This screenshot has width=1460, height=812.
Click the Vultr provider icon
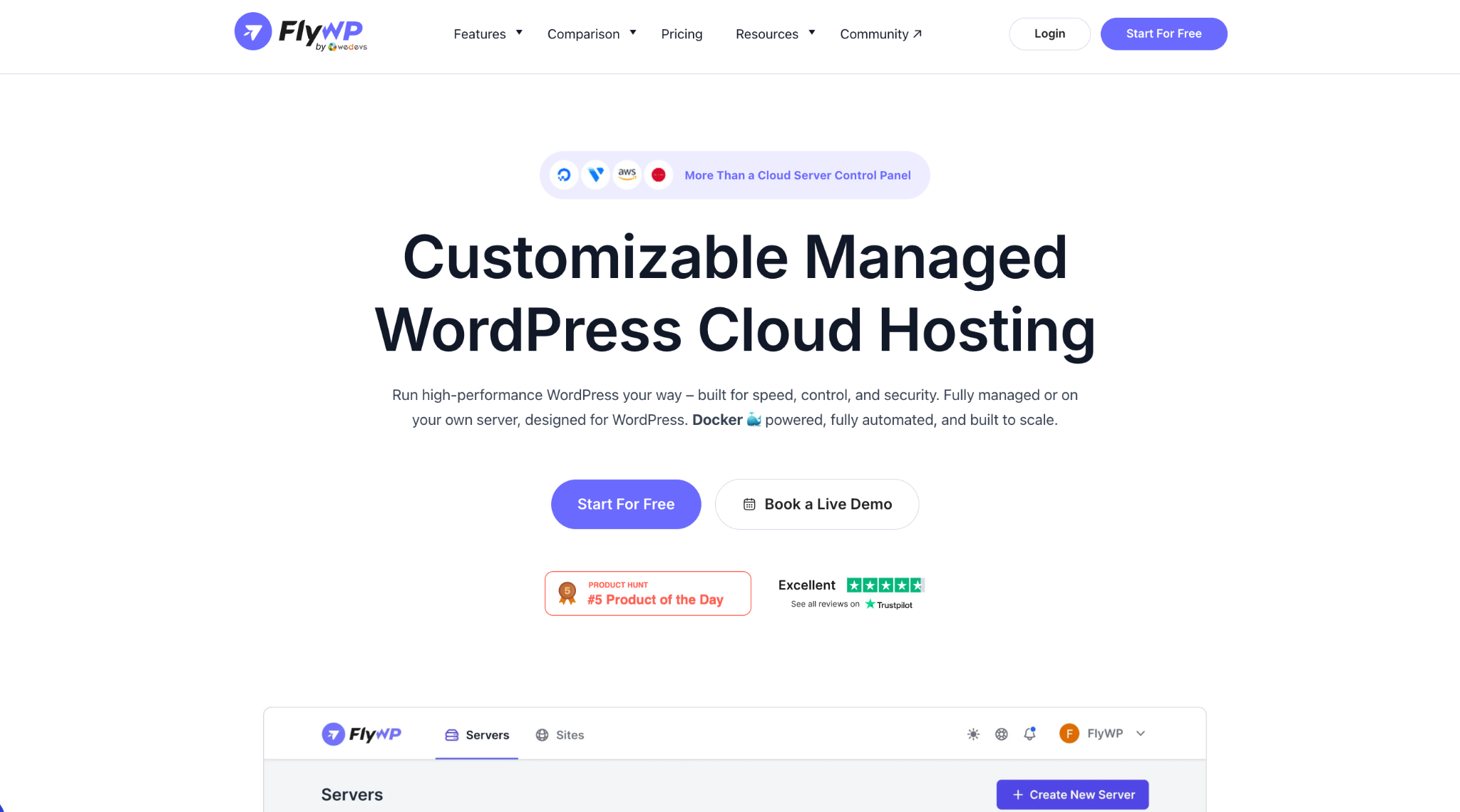click(596, 175)
